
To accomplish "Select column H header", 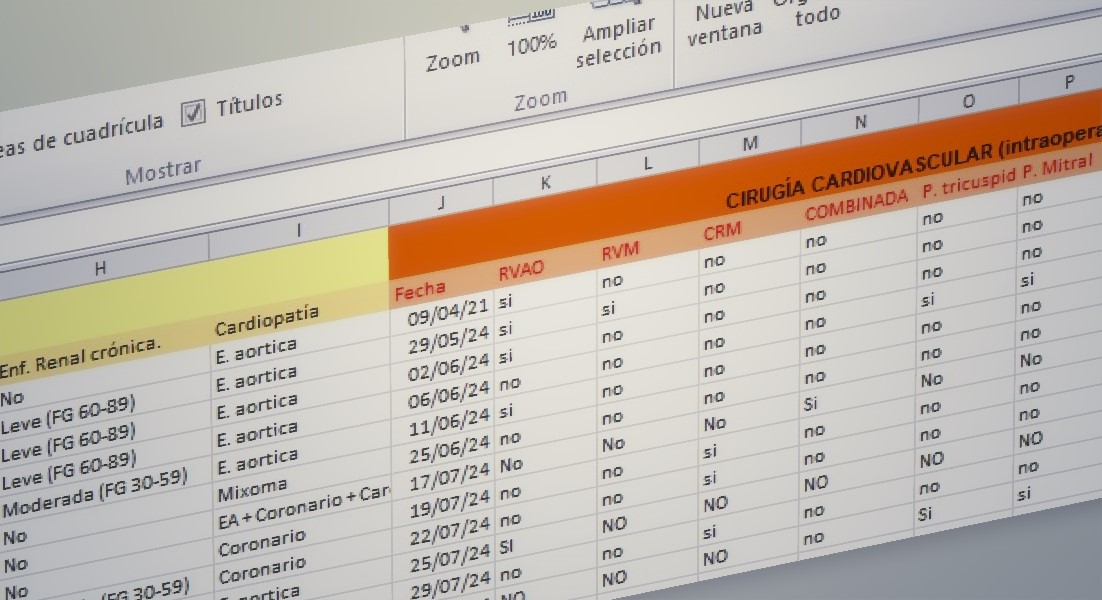I will (x=101, y=268).
